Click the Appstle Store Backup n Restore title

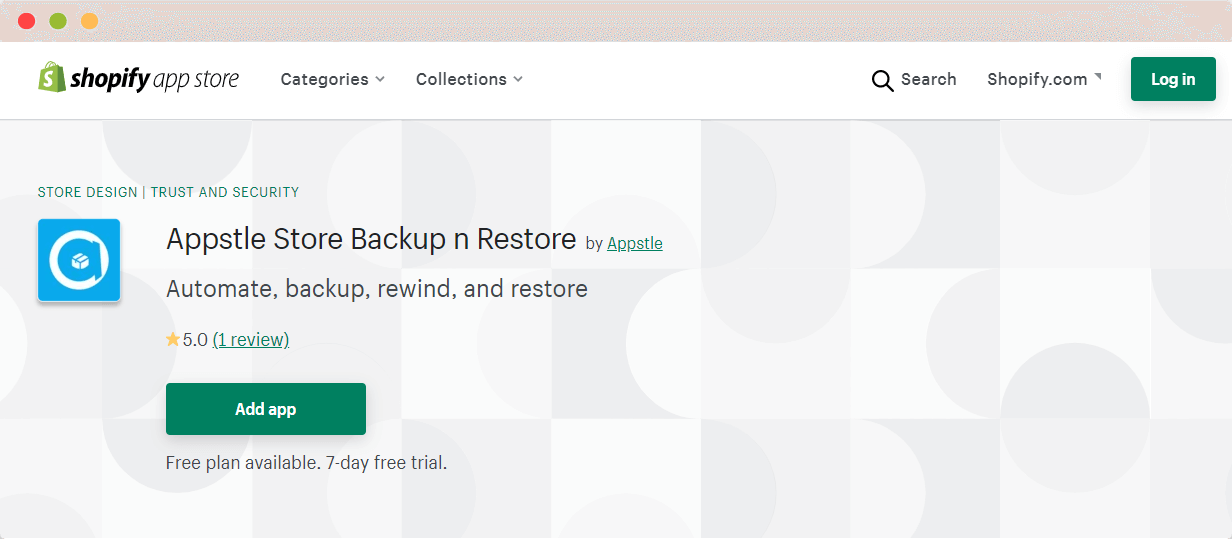pos(371,240)
